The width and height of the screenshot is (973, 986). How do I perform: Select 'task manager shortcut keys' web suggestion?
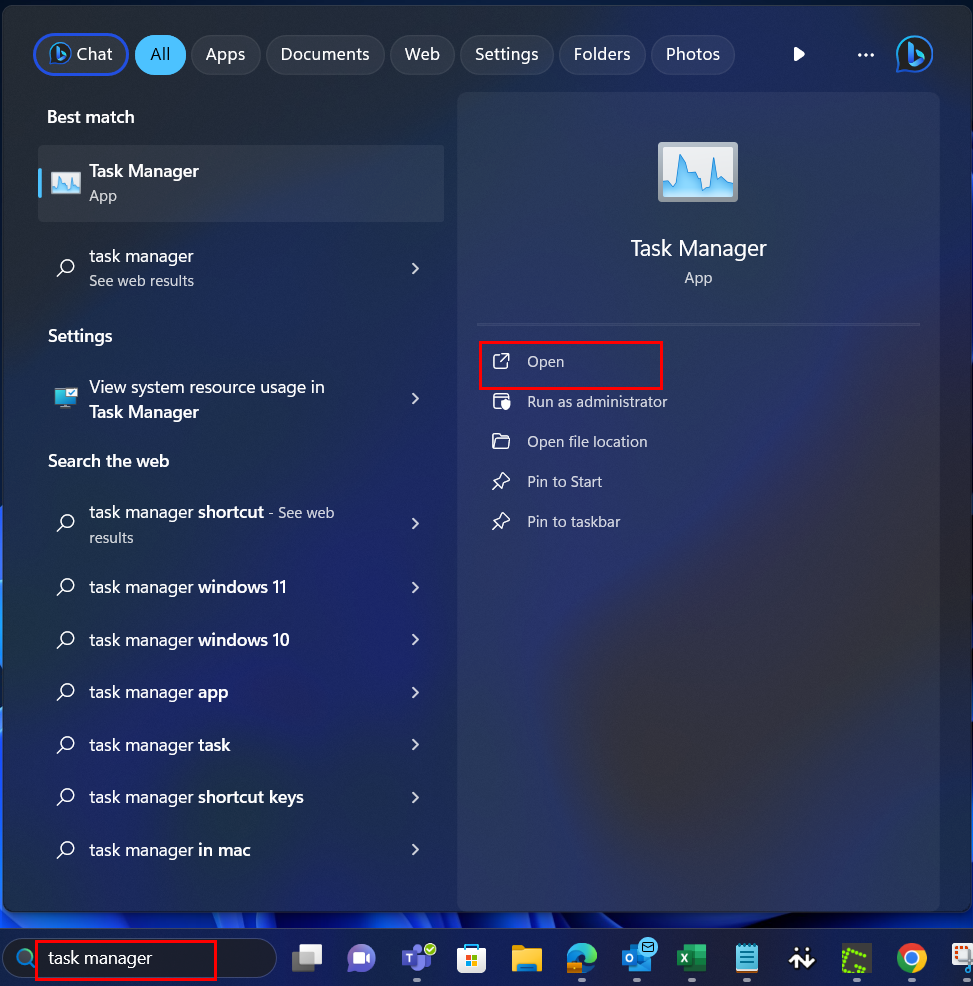tap(241, 797)
